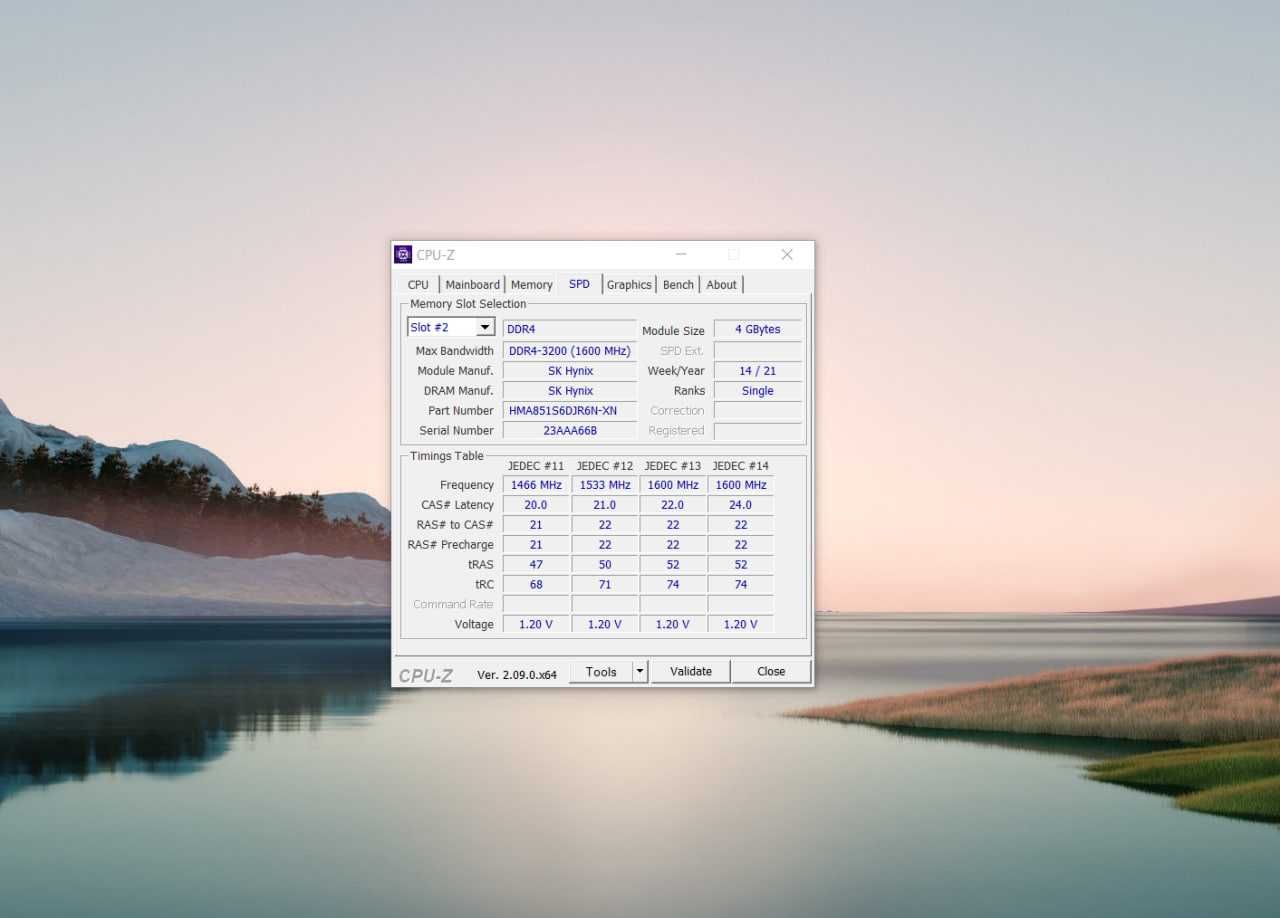Open the Tools dropdown arrow
Image resolution: width=1280 pixels, height=918 pixels.
pos(640,672)
